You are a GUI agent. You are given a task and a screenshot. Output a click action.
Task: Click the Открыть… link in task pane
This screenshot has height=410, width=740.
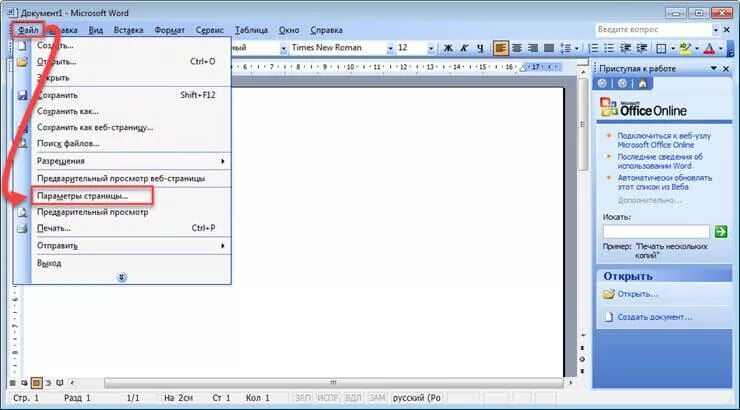tap(637, 294)
